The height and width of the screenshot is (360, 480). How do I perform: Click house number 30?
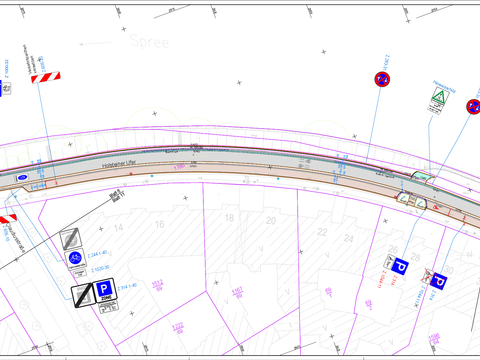pos(449,270)
